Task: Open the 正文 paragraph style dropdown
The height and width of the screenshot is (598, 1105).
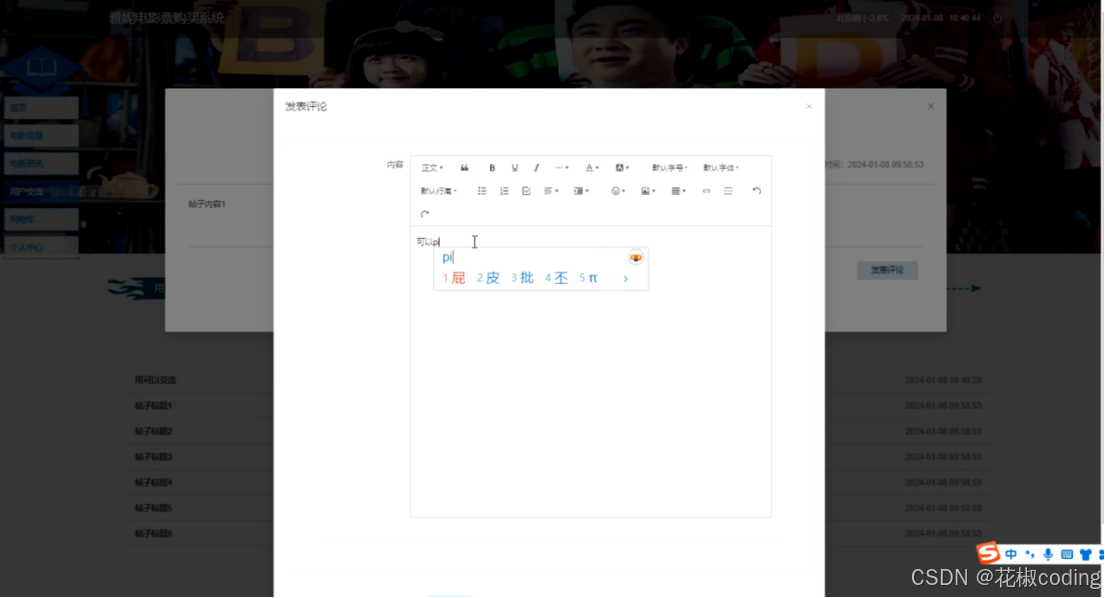Action: click(x=428, y=168)
